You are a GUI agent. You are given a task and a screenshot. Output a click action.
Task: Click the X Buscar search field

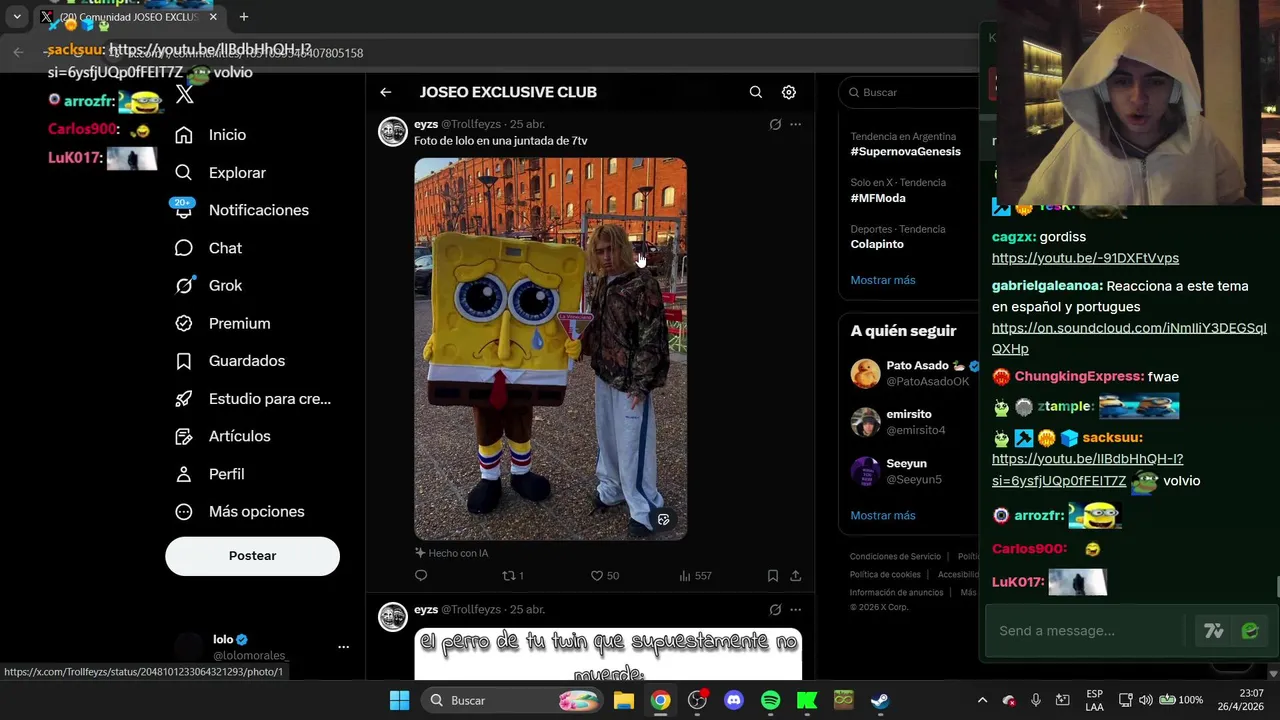point(910,92)
